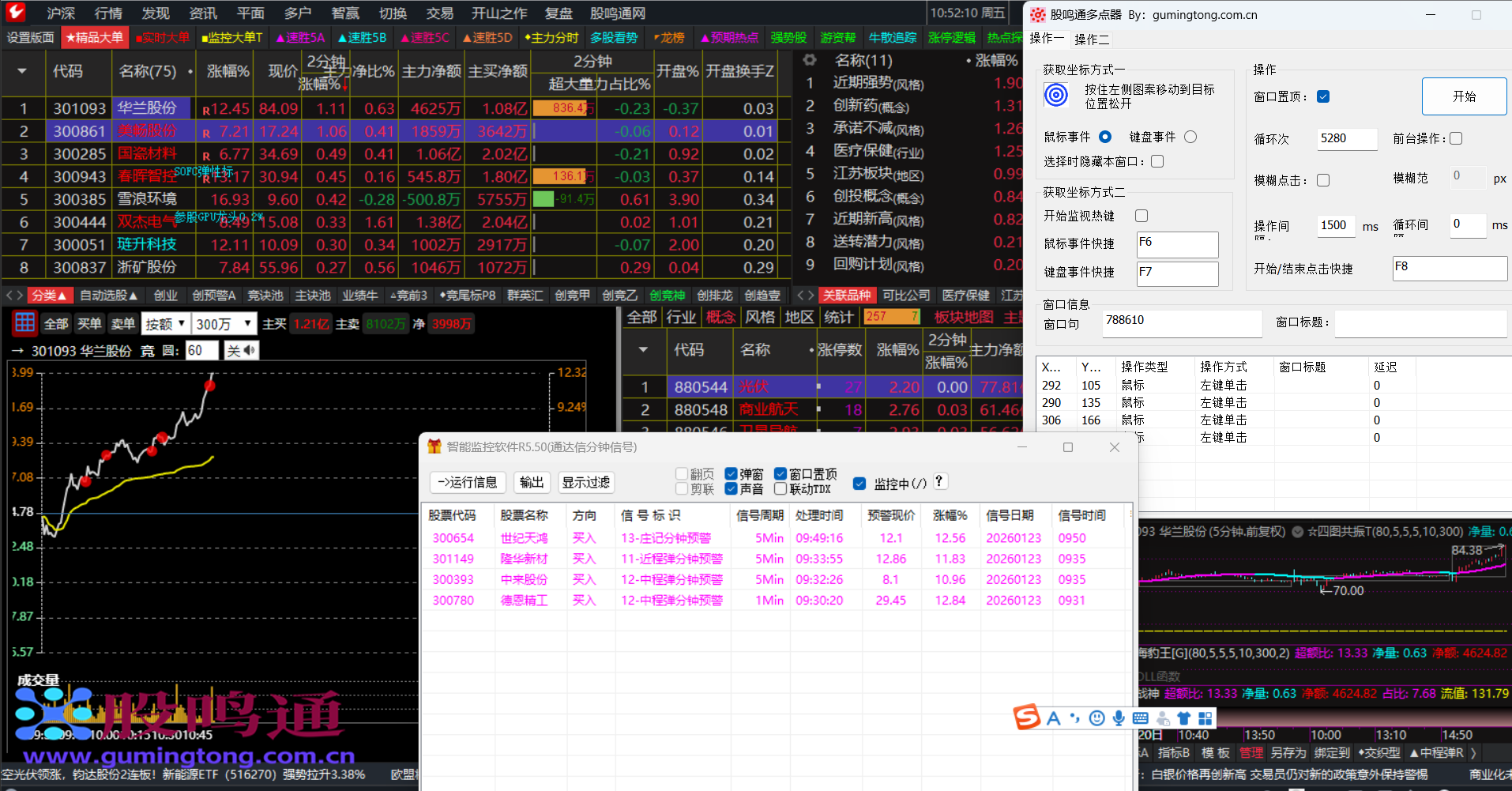1512x791 pixels.
Task: Click the red-yellow 统计 ratio bar
Action: [x=892, y=316]
